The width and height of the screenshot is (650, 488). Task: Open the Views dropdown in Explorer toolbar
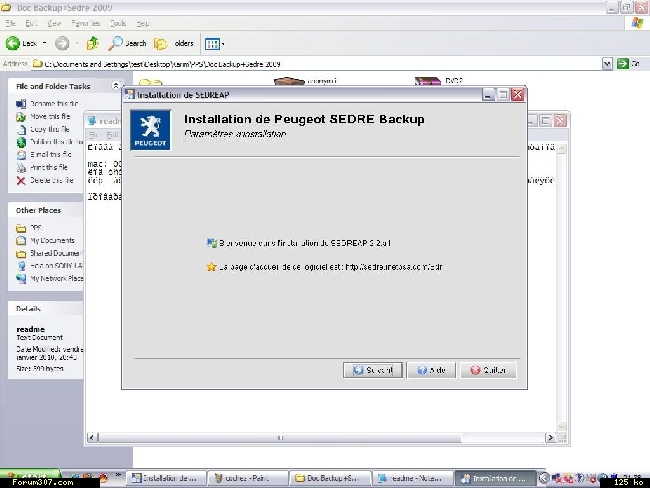[x=214, y=43]
